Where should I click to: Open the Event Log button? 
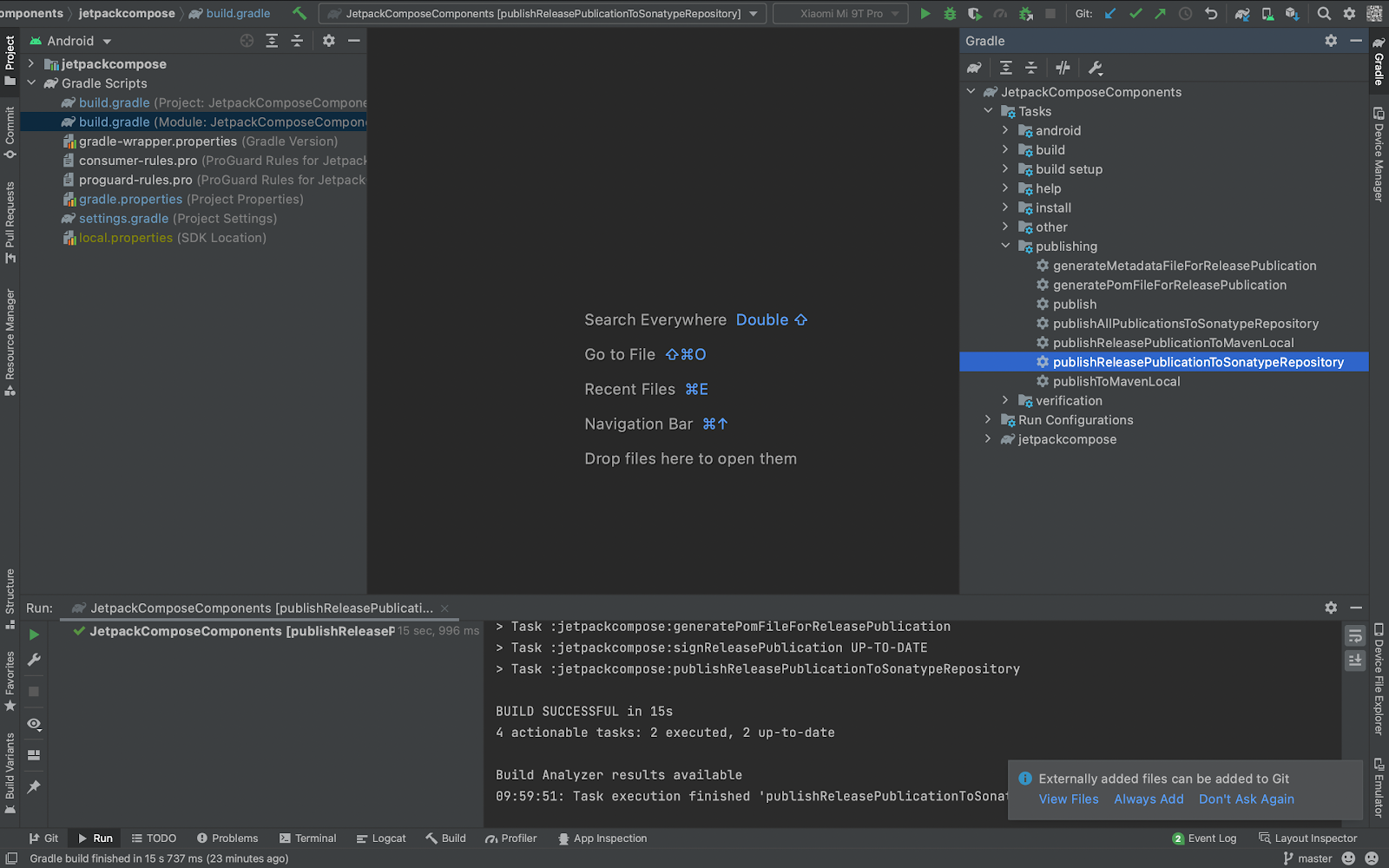click(x=1204, y=838)
